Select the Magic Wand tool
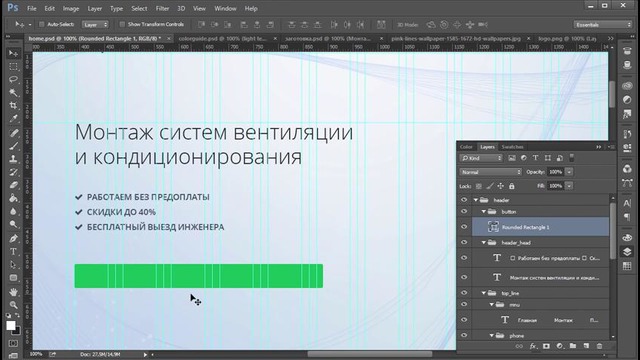 (x=13, y=93)
